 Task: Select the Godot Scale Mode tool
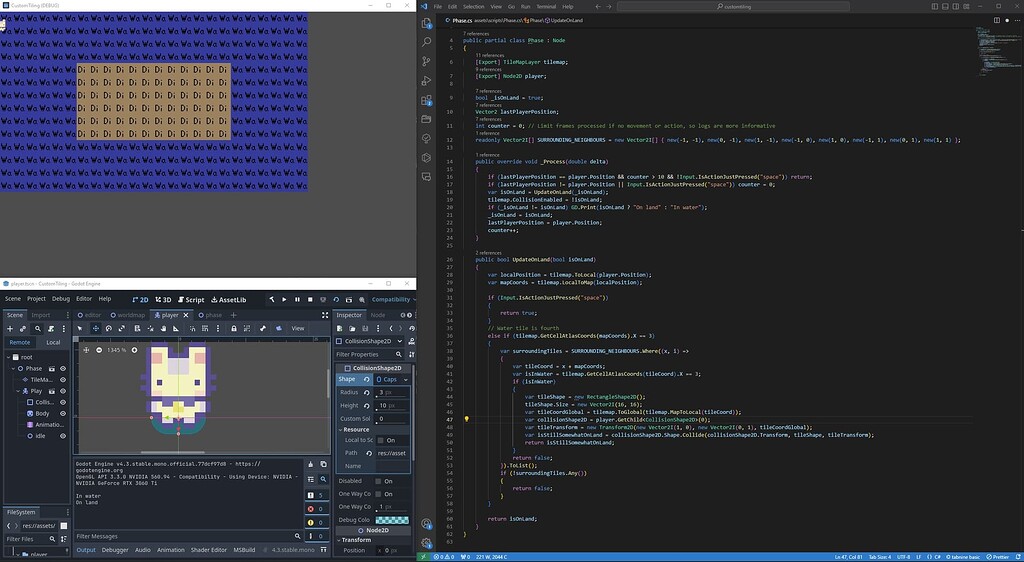pos(121,328)
